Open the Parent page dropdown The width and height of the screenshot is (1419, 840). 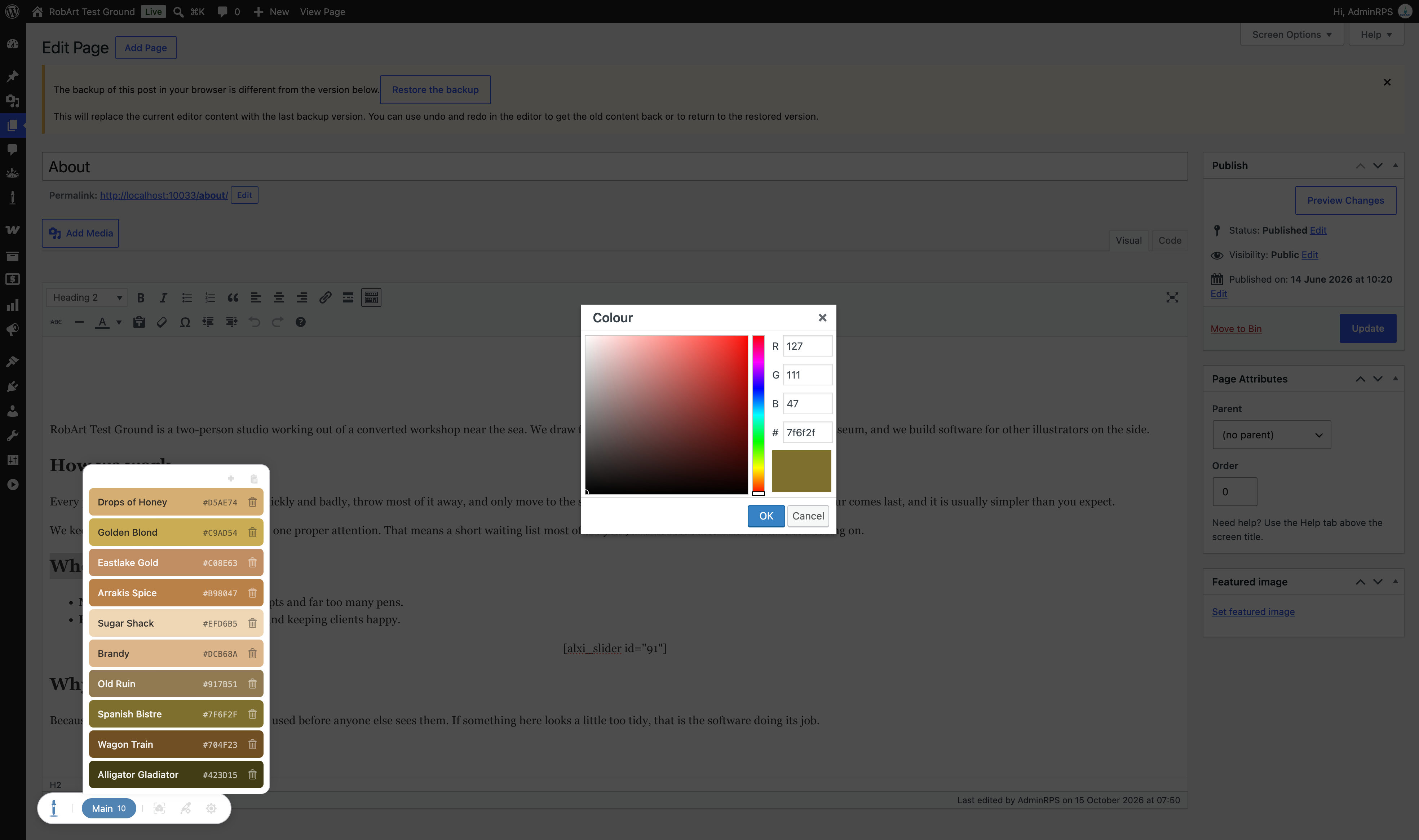1271,435
